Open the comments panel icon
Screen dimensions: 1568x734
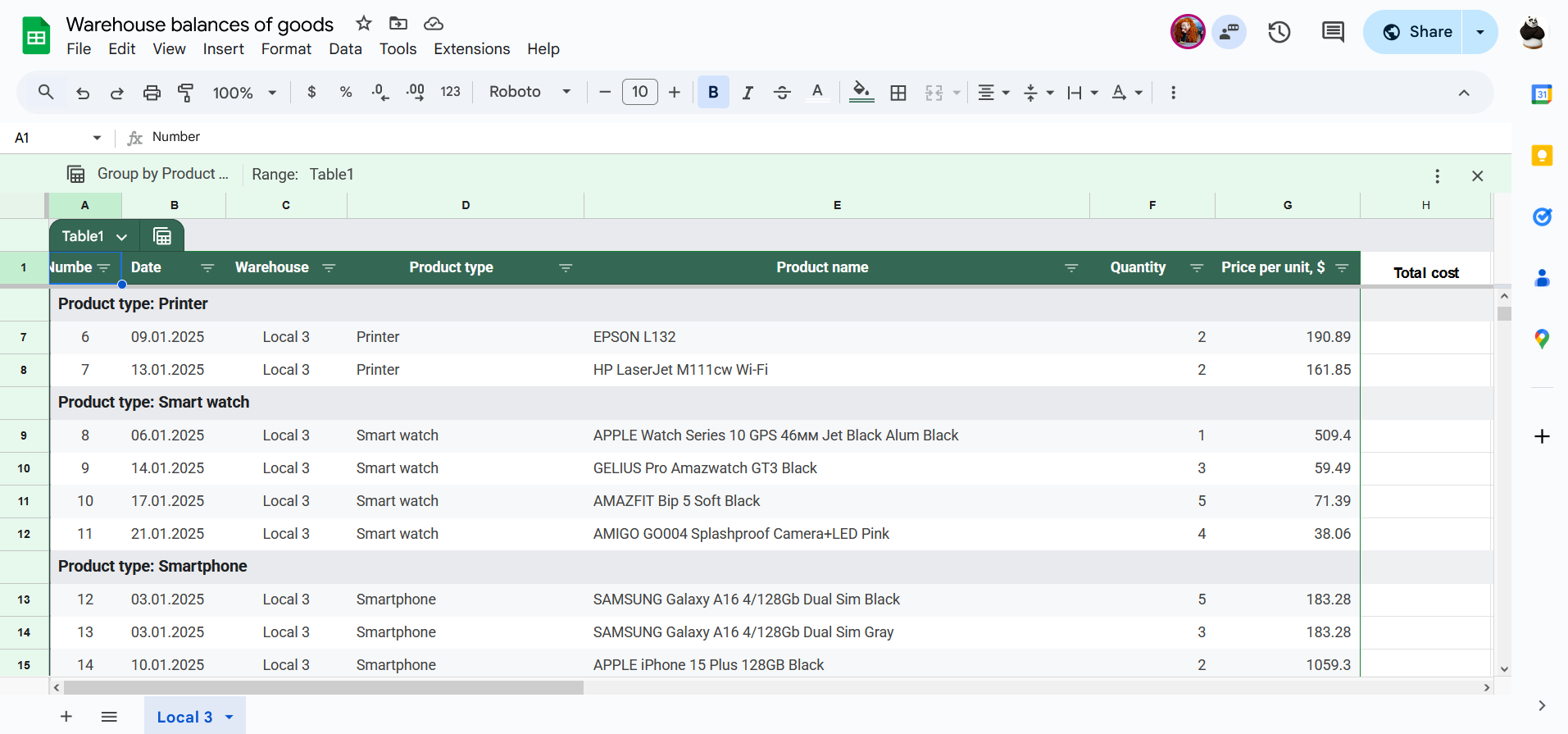coord(1333,32)
